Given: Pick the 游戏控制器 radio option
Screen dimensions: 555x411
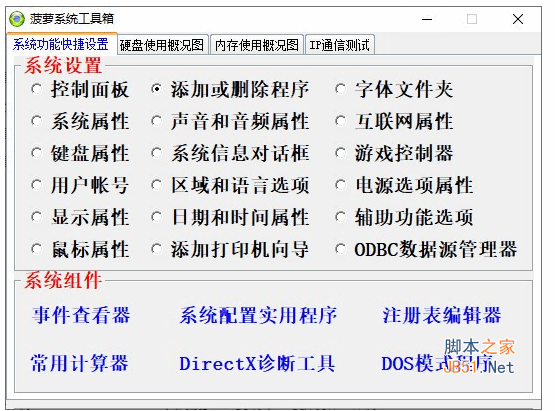Looking at the screenshot, I should 341,153.
